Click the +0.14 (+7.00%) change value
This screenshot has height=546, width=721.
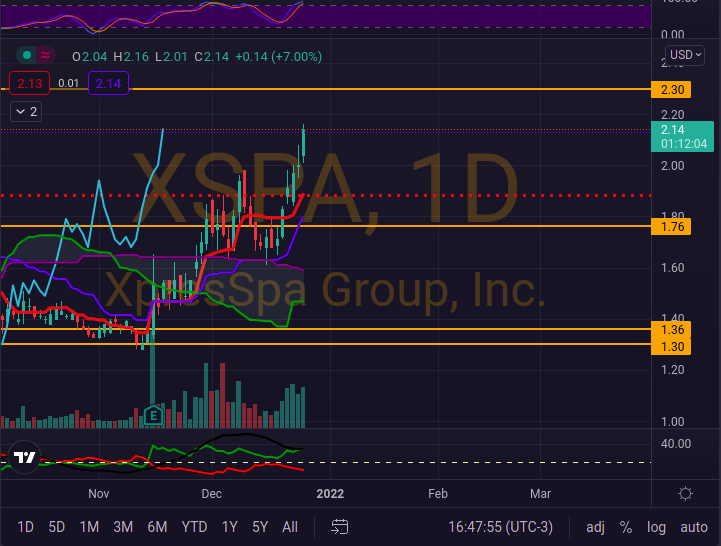click(x=278, y=57)
